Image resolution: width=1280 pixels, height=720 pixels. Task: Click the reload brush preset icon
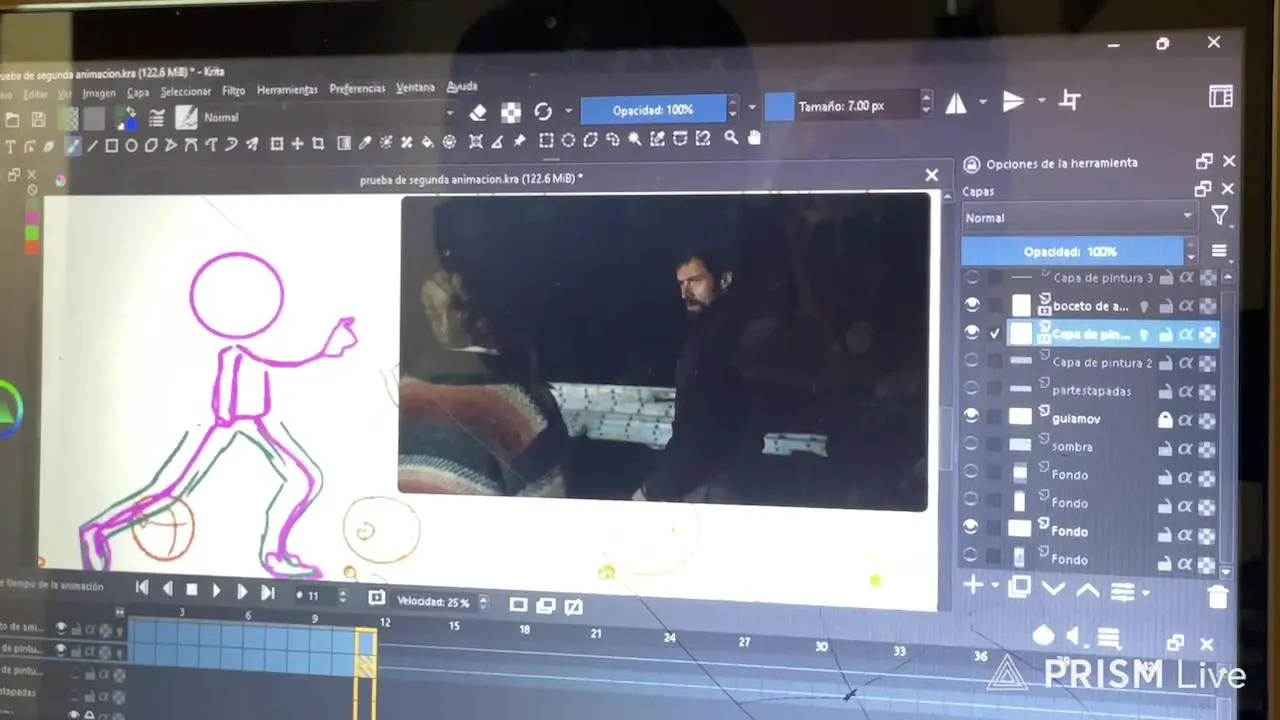click(x=543, y=111)
